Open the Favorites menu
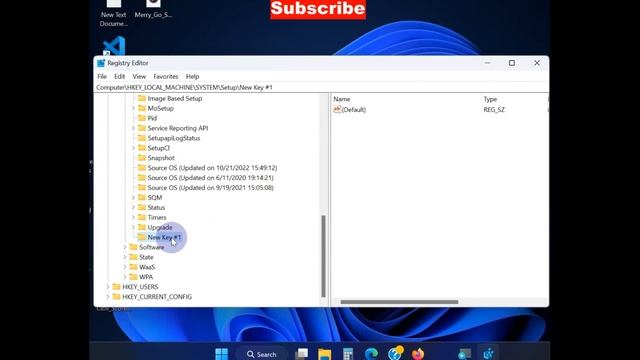Screen dimensions: 640x360 tap(165, 76)
